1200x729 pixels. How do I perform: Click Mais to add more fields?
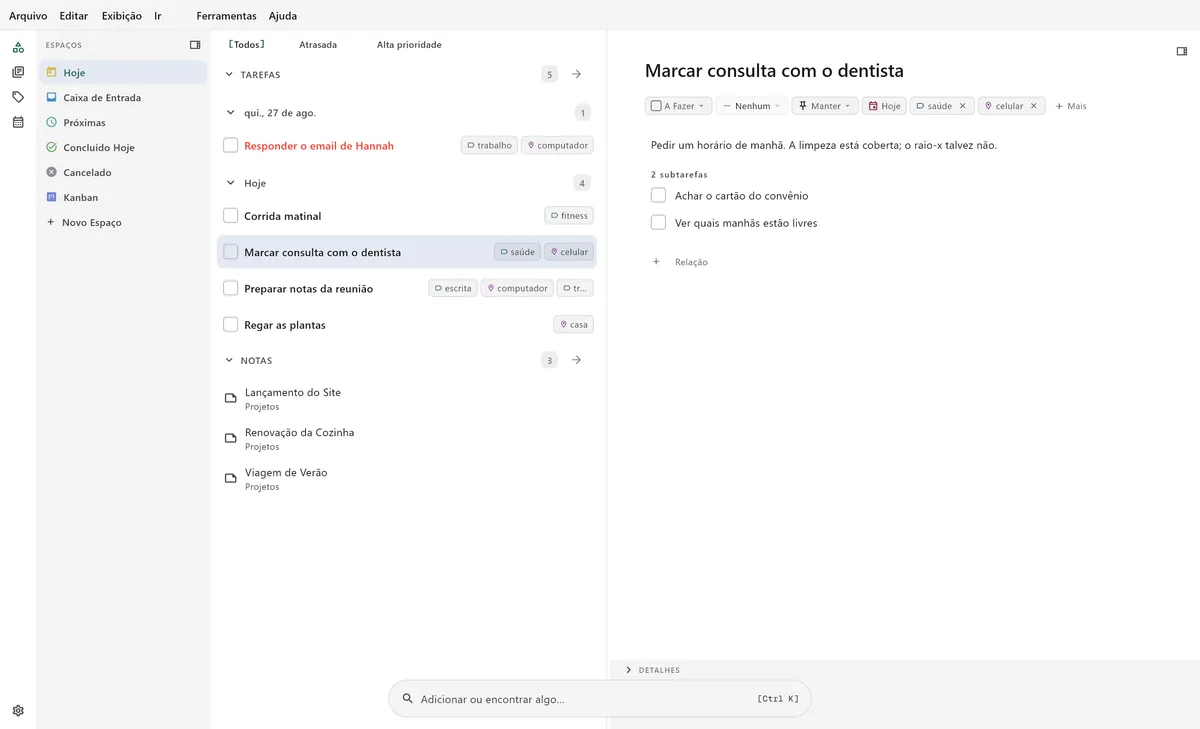[x=1071, y=106]
